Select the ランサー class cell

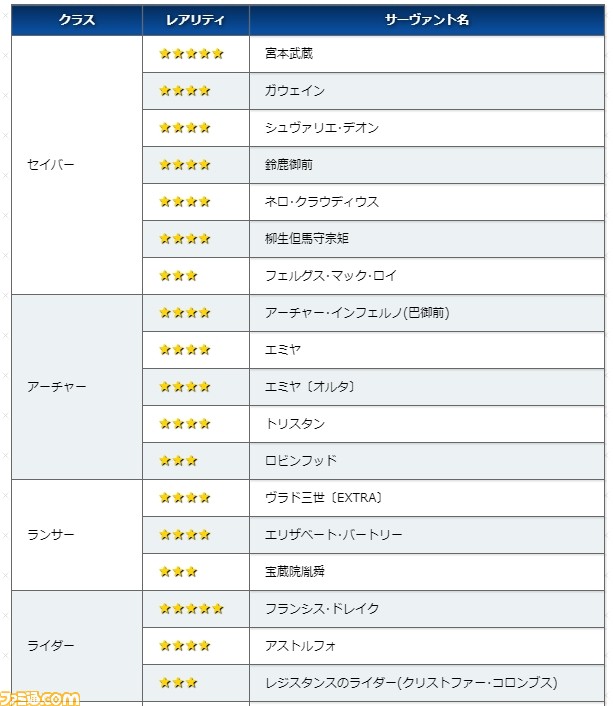pos(77,535)
